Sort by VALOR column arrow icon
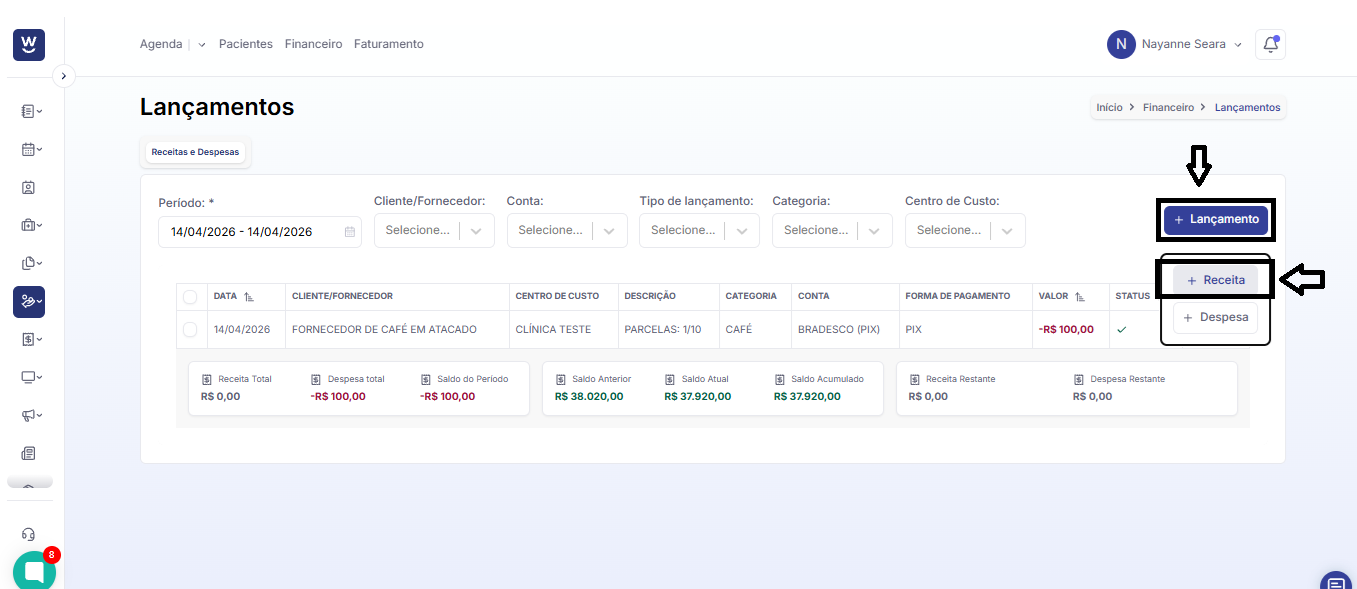 (x=1080, y=297)
